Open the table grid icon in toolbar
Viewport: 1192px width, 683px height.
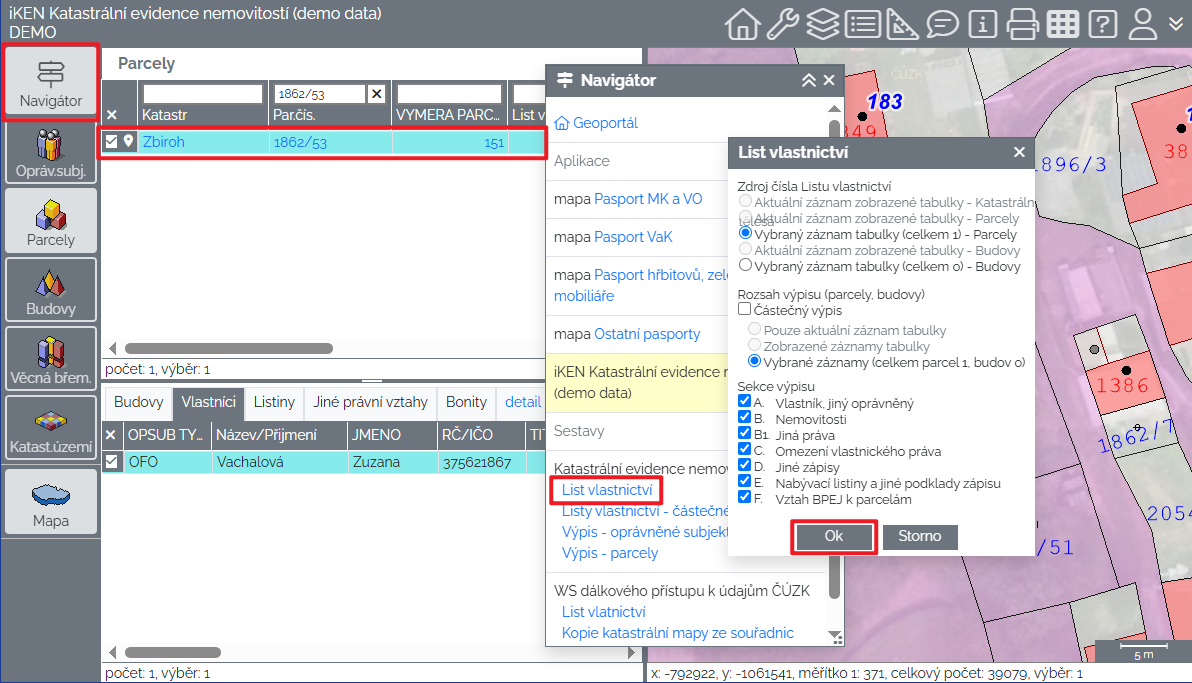(1063, 23)
